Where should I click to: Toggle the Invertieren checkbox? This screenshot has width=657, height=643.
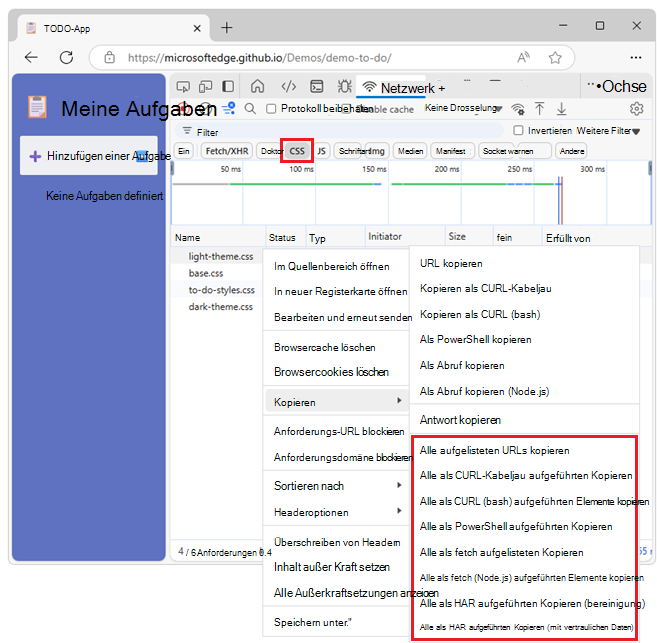(518, 131)
